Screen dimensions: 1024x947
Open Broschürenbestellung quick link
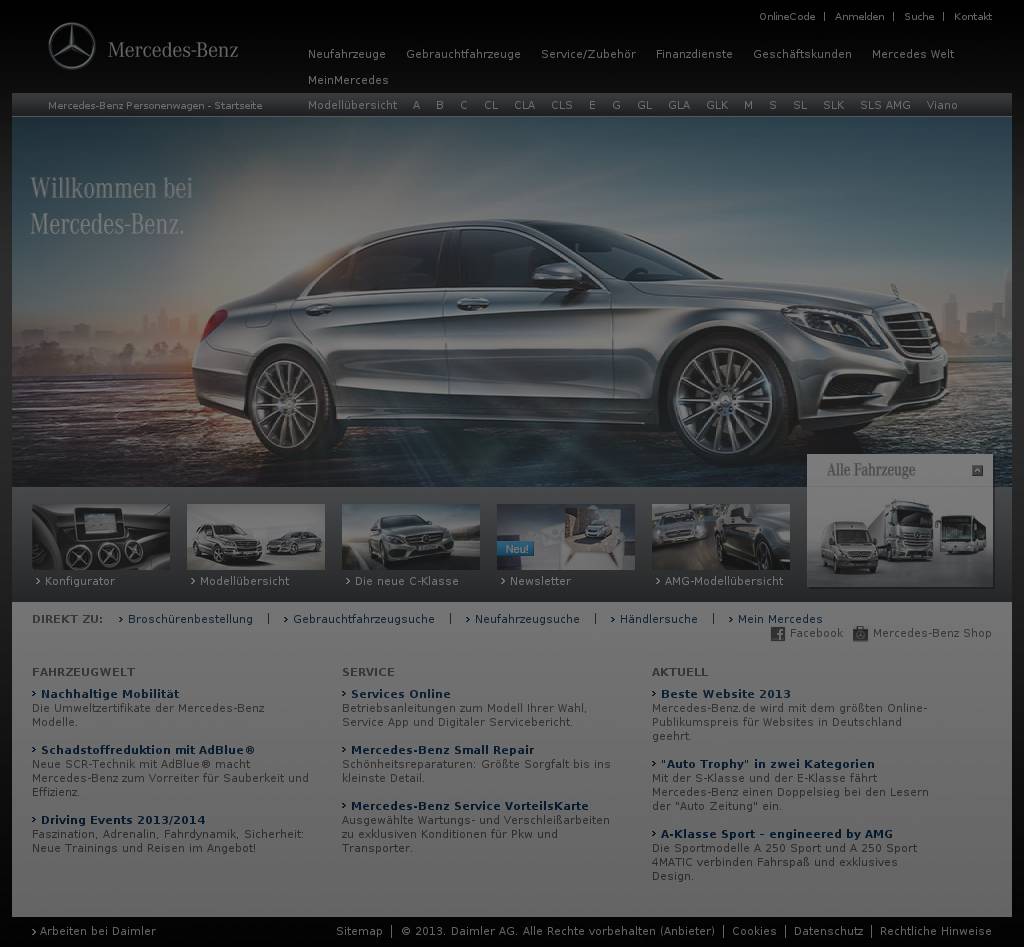click(190, 619)
